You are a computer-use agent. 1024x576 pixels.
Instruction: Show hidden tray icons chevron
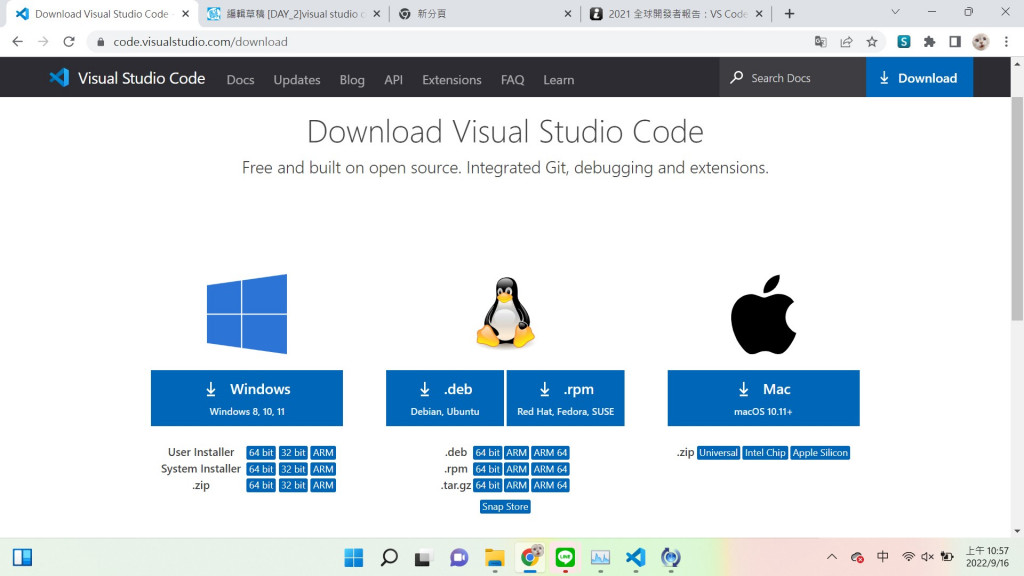831,557
